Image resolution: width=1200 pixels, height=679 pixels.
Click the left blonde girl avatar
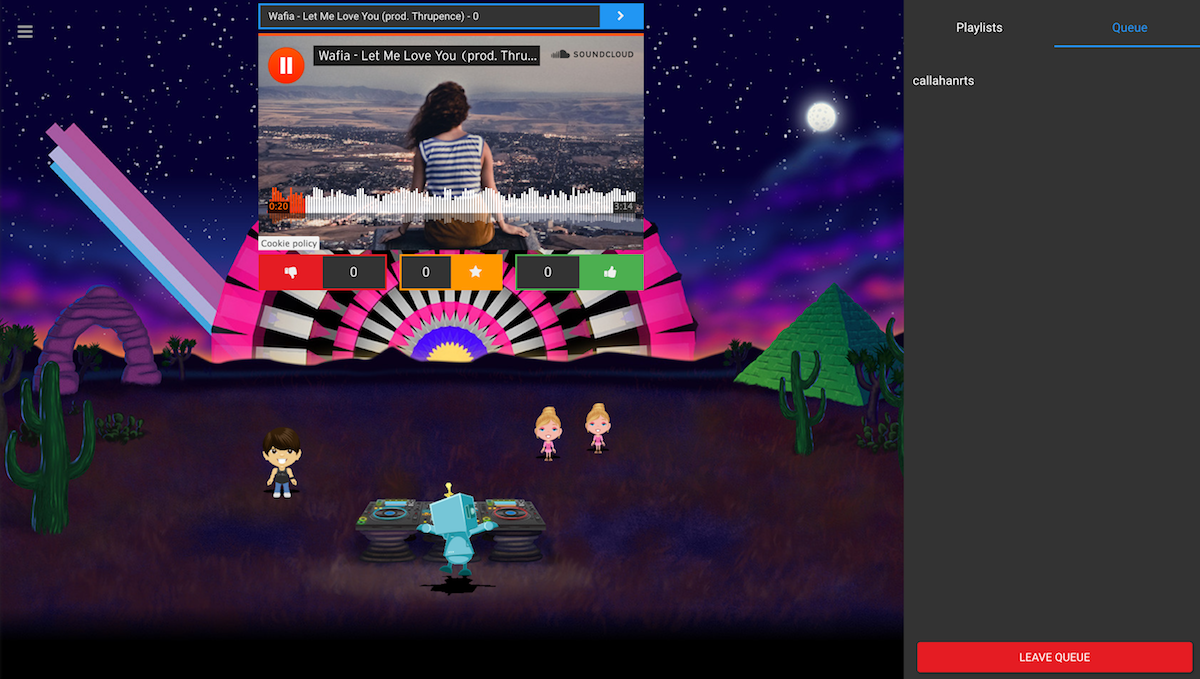tap(547, 433)
